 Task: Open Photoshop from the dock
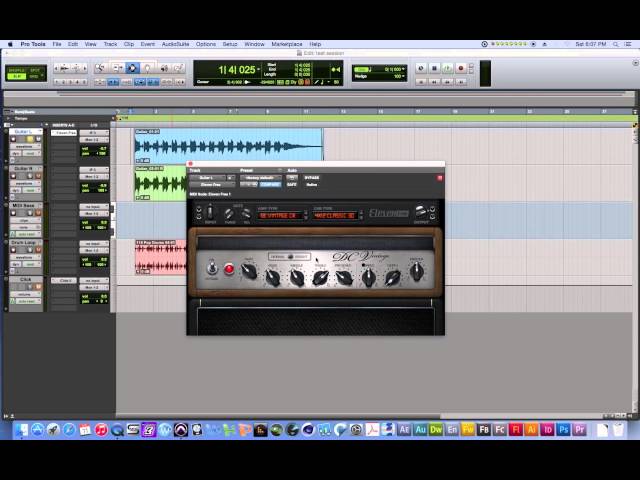pos(564,429)
